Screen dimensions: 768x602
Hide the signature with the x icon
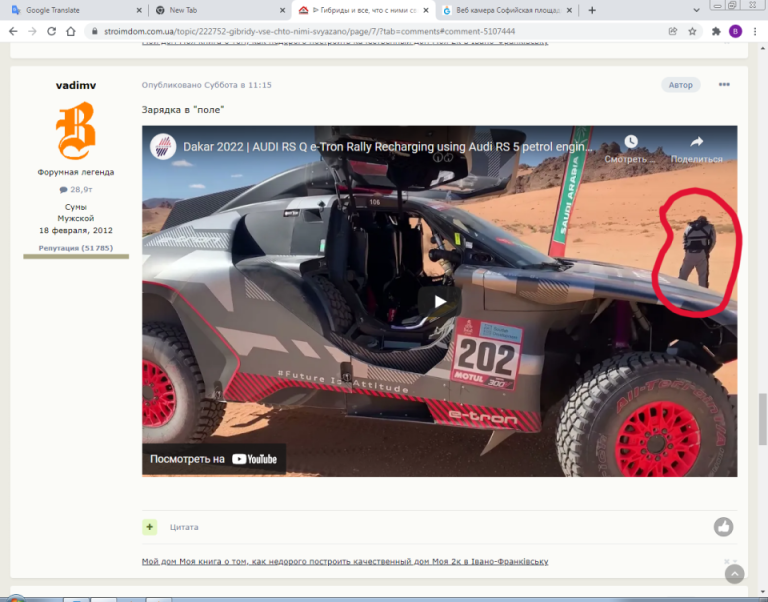[727, 561]
